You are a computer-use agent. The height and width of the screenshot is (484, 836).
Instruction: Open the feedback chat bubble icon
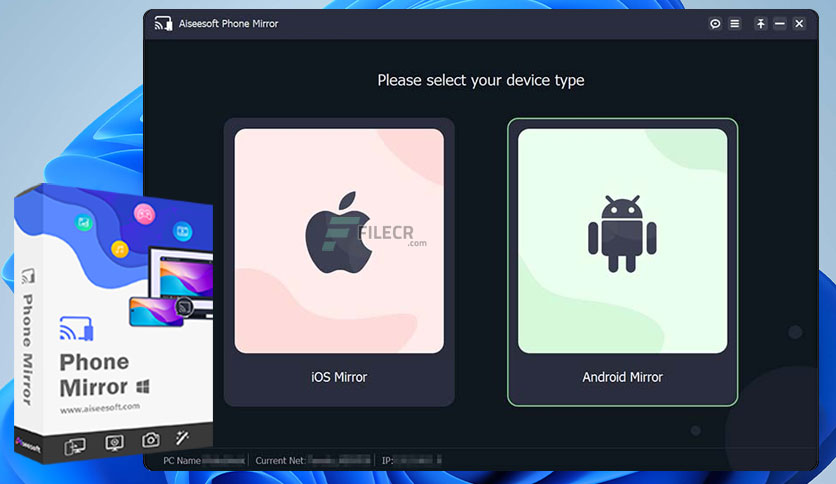click(x=715, y=23)
